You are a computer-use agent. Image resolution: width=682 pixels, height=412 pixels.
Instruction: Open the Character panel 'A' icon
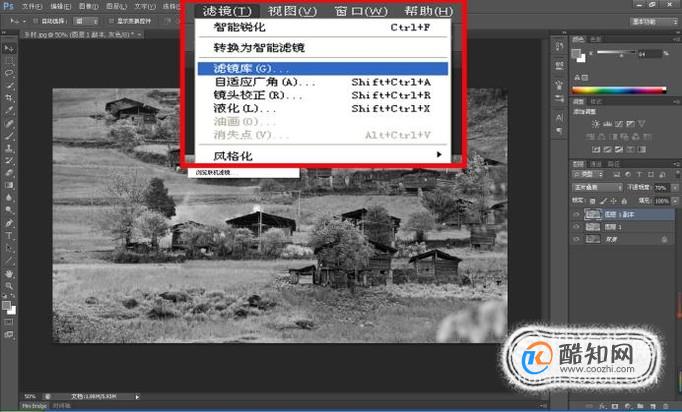(559, 117)
